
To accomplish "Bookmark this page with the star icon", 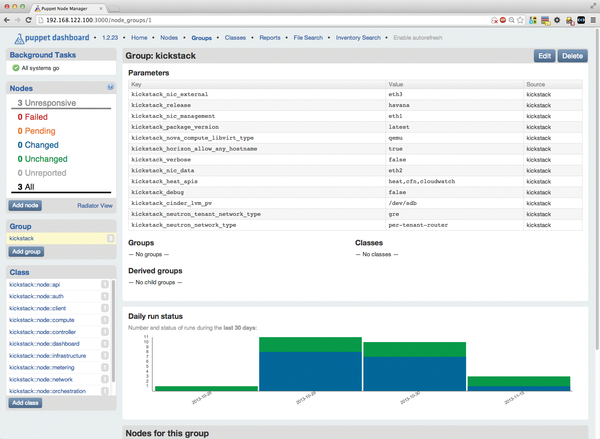I will 520,20.
